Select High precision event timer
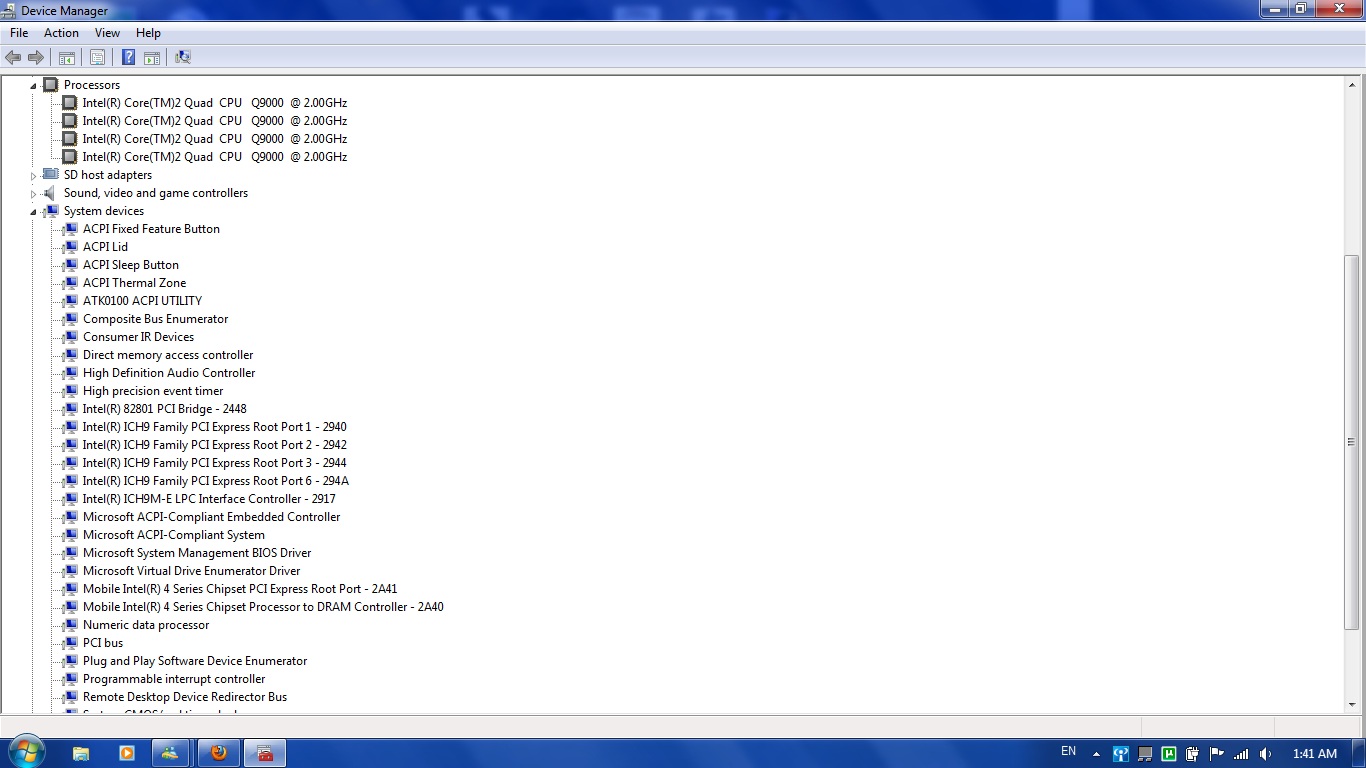Viewport: 1366px width, 768px height. (153, 391)
